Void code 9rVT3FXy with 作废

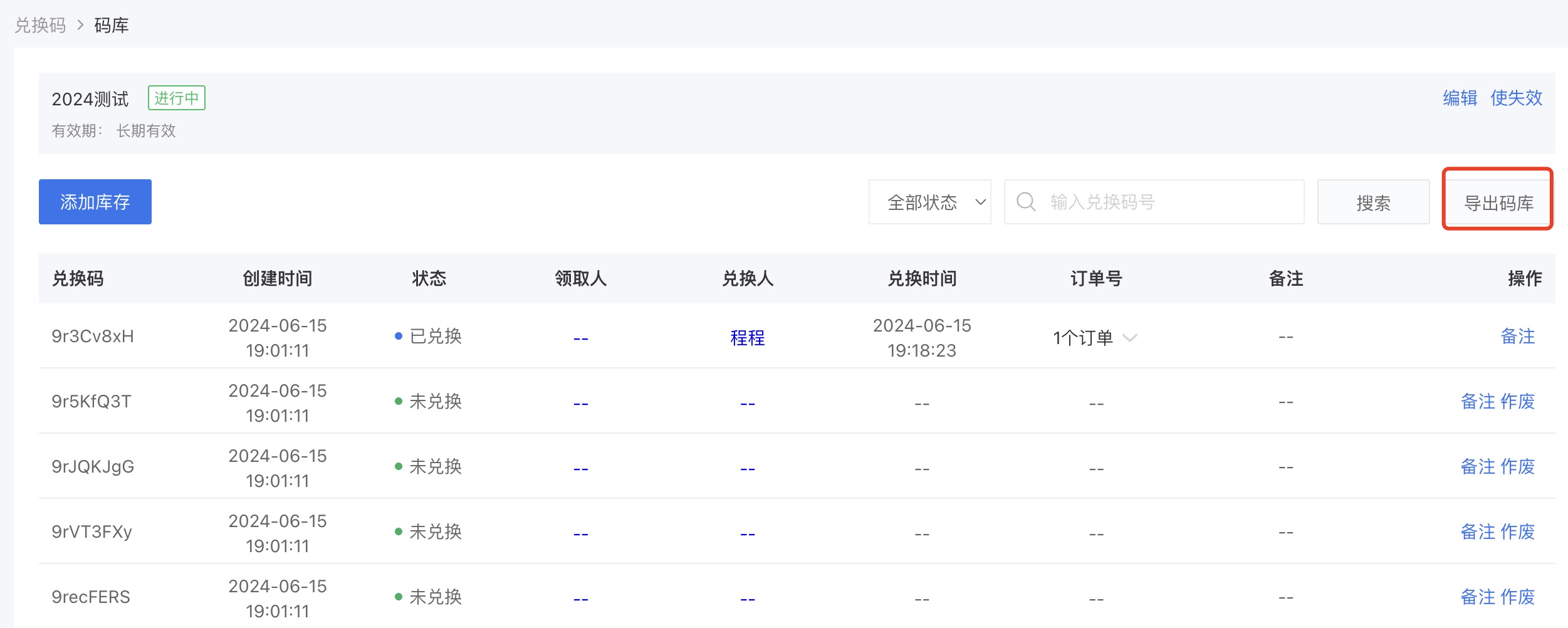1517,531
